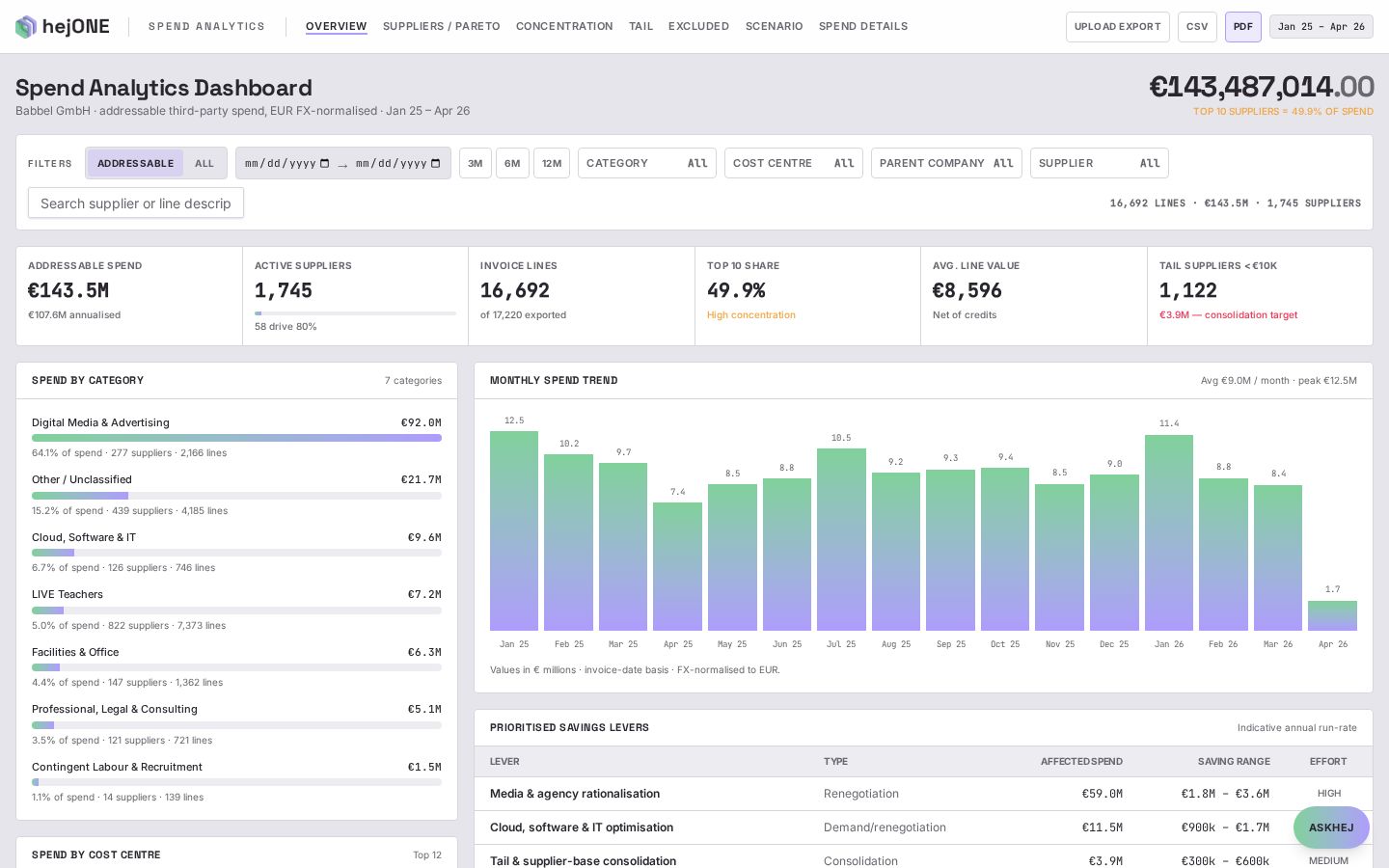Select the Media & agency rationalisation lever row
1389x868 pixels.
[x=923, y=794]
